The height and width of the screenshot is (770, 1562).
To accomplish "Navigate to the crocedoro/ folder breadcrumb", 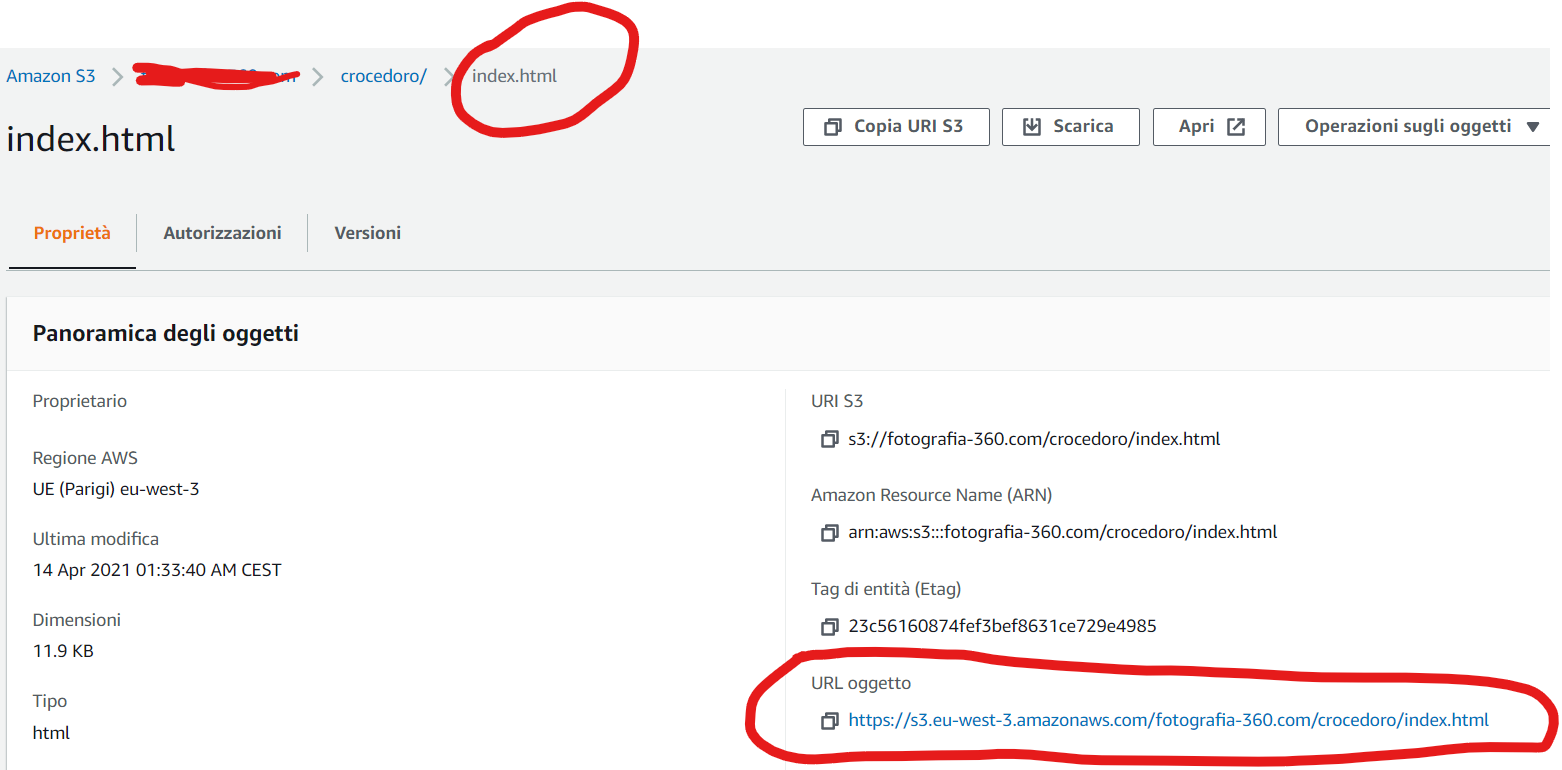I will 384,76.
